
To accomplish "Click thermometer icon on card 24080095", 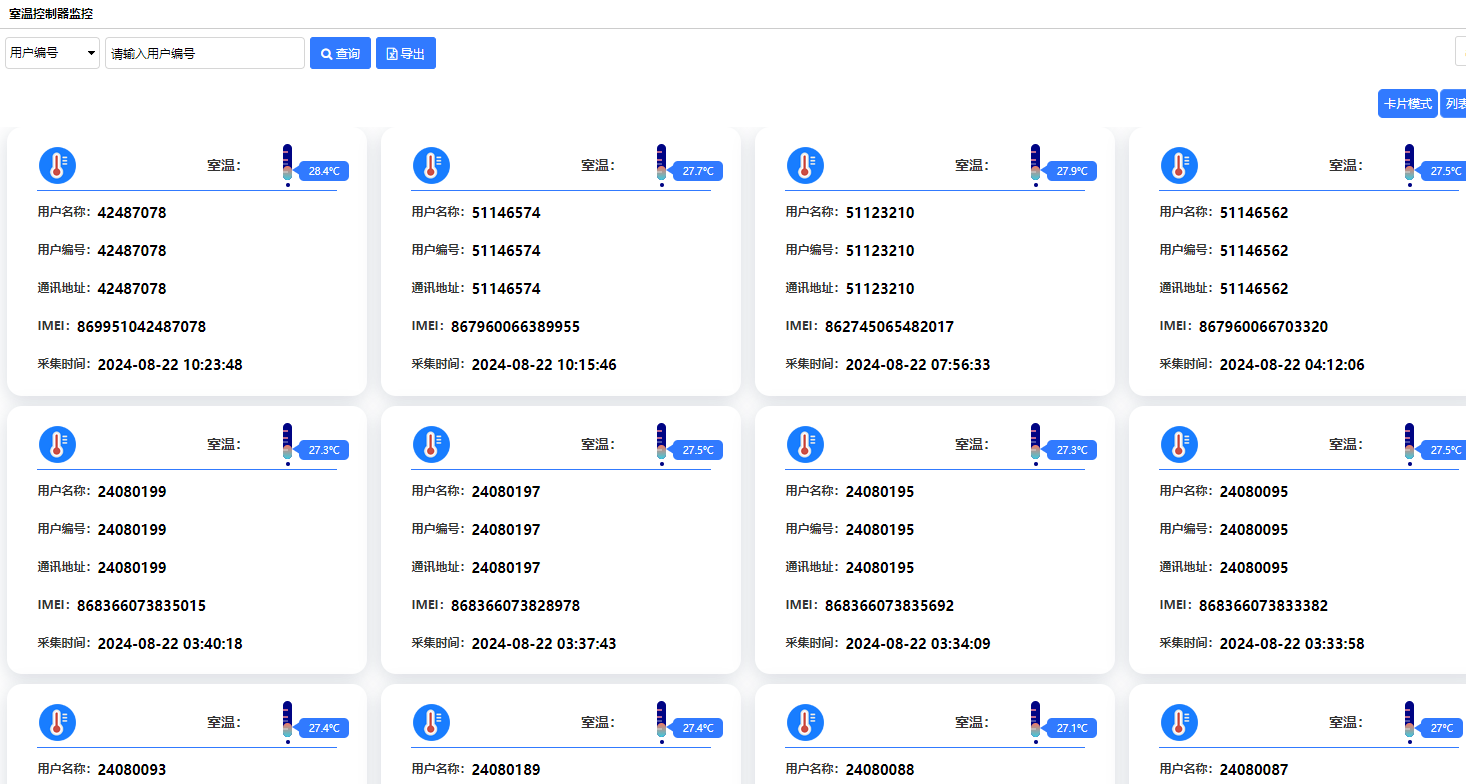I will pyautogui.click(x=1179, y=444).
